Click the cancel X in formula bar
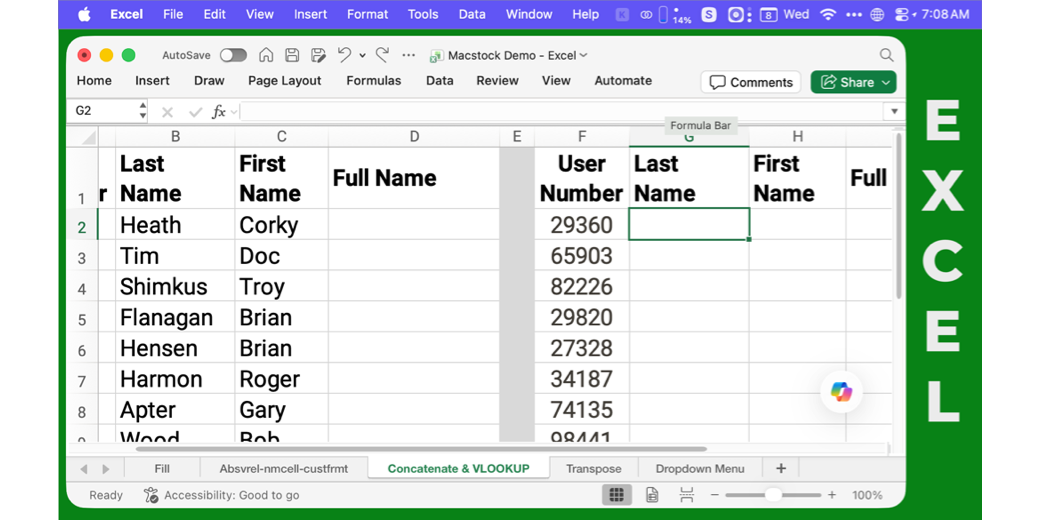 (167, 112)
